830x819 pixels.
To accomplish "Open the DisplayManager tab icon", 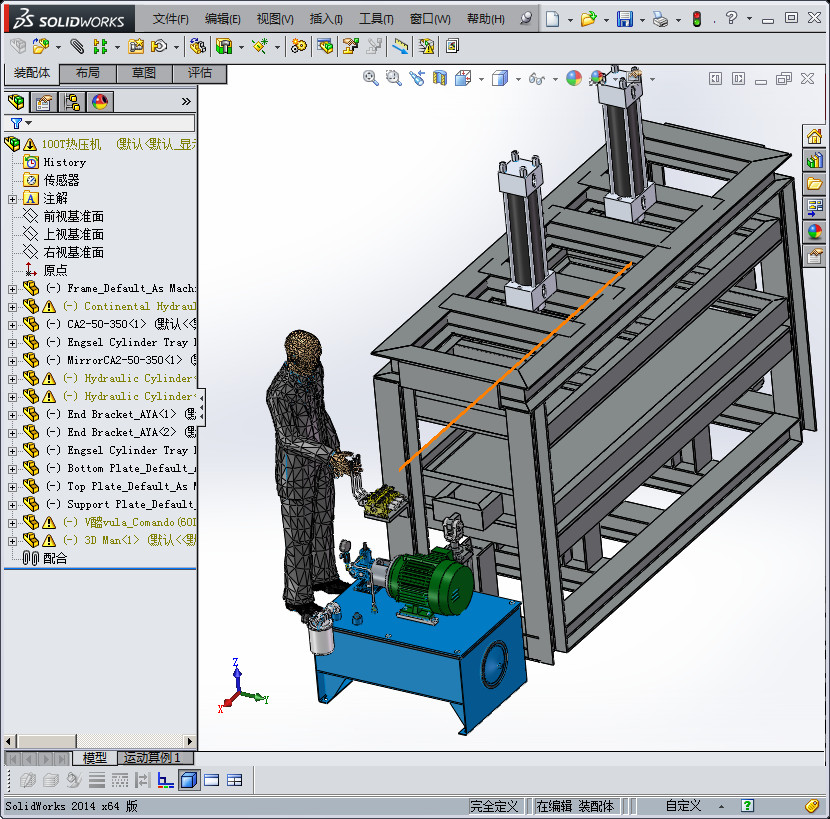I will tap(100, 102).
